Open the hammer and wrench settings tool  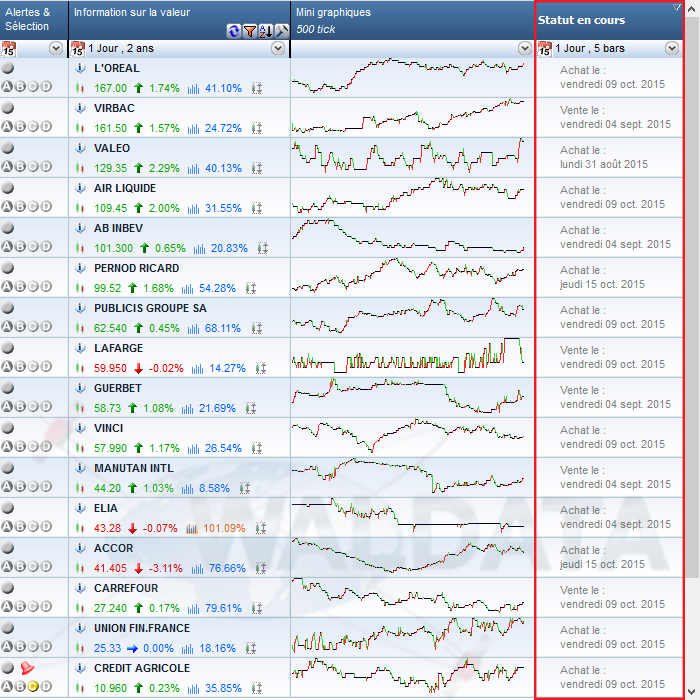point(282,31)
